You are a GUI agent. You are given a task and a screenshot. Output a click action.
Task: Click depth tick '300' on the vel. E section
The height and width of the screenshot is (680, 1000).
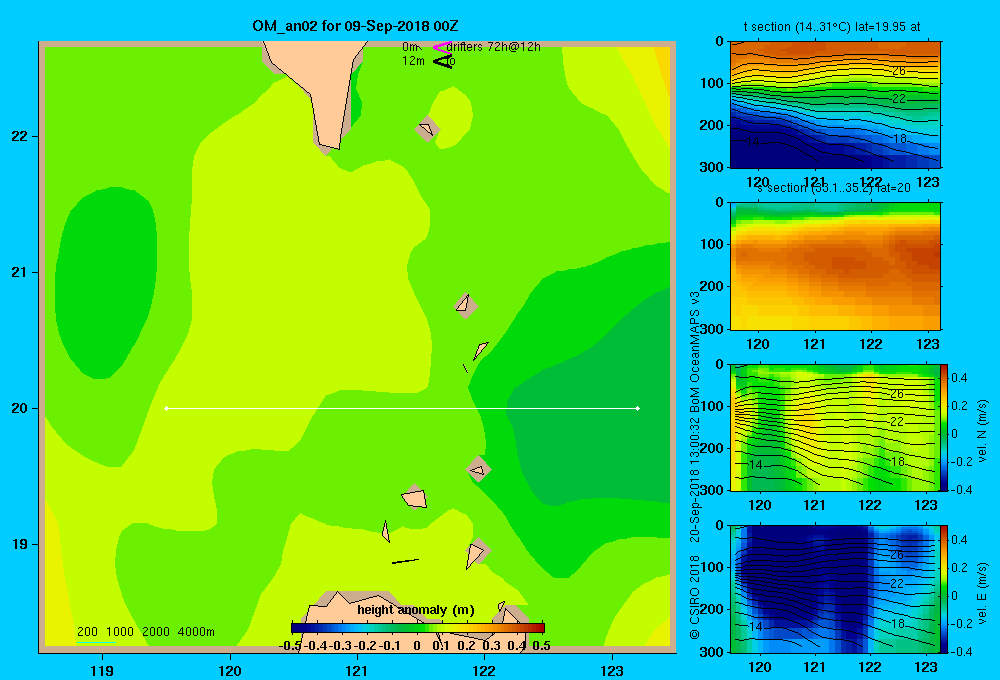point(712,651)
